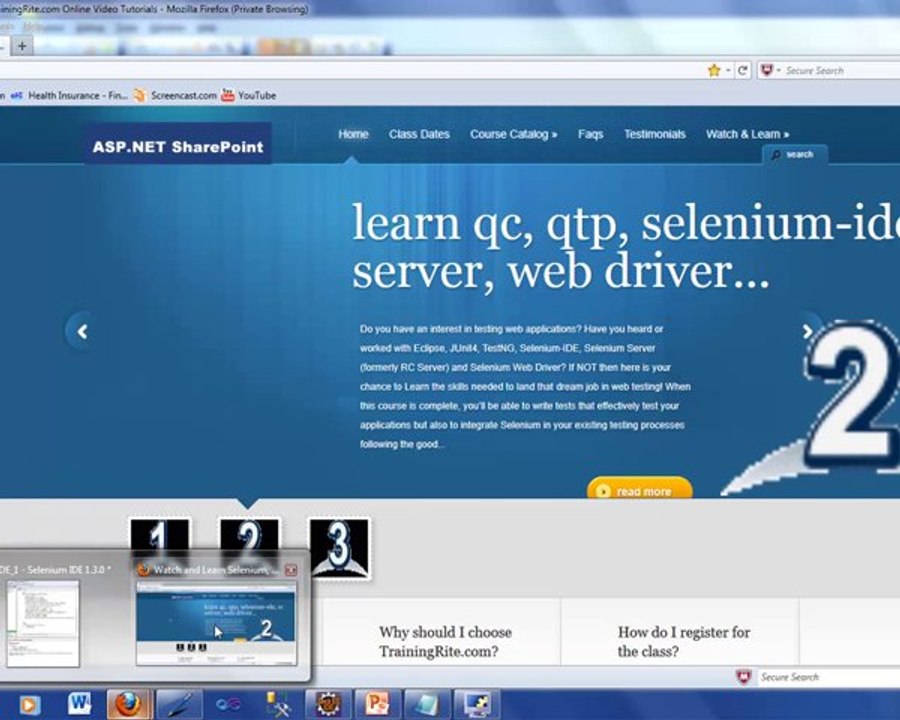Switch to the Selenium IDE 1.3.0 window preview
This screenshot has width=900, height=720.
(42, 623)
